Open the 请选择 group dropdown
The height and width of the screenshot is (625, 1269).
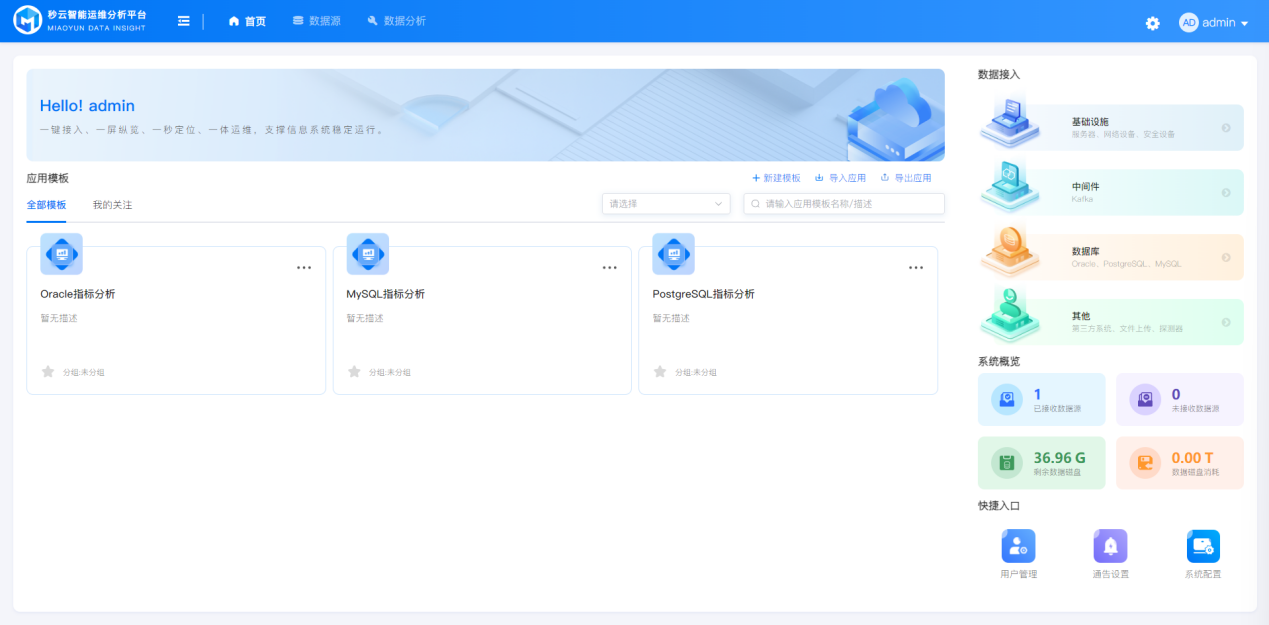coord(666,203)
